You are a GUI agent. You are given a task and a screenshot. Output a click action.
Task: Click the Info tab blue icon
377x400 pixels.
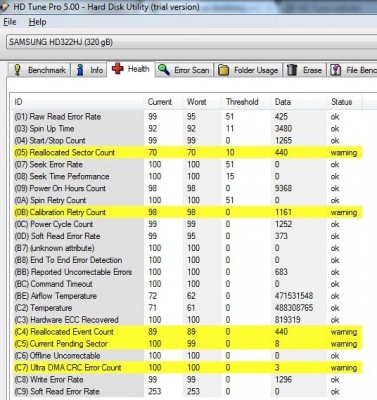(x=80, y=70)
